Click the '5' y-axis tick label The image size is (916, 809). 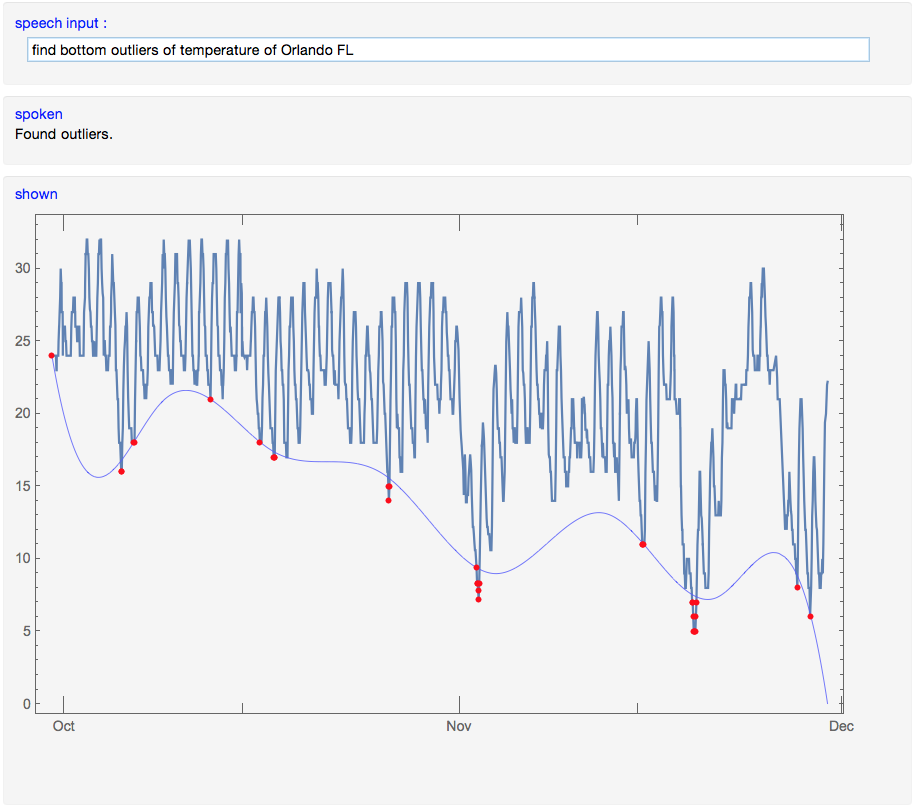27,631
